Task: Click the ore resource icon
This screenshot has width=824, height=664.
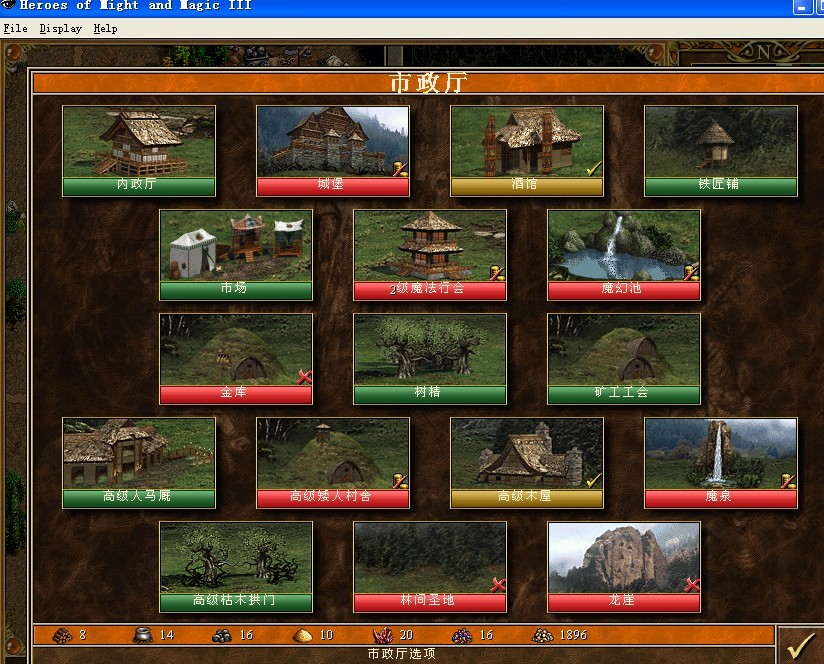Action: point(222,636)
